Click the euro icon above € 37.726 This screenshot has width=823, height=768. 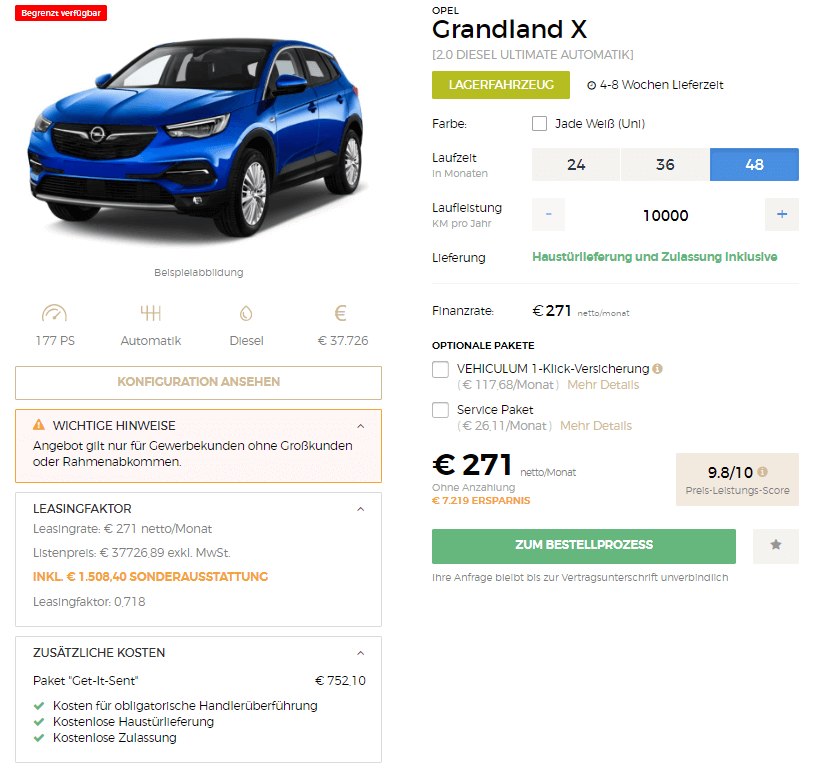pyautogui.click(x=341, y=313)
